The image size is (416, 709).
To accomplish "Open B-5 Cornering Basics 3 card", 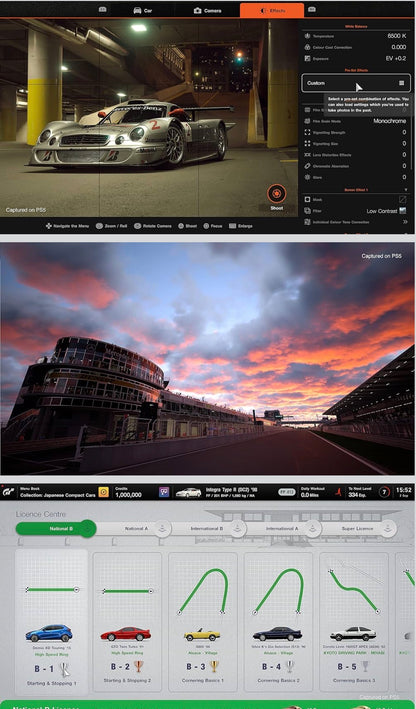I will [354, 622].
